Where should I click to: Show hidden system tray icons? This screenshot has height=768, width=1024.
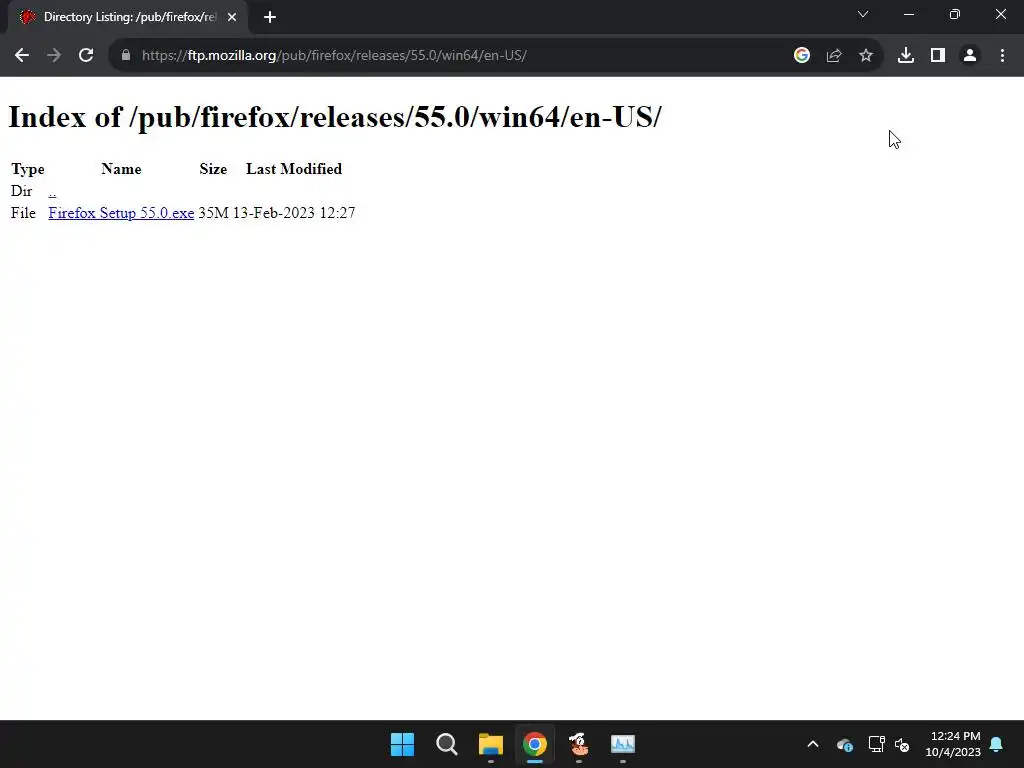pyautogui.click(x=813, y=744)
